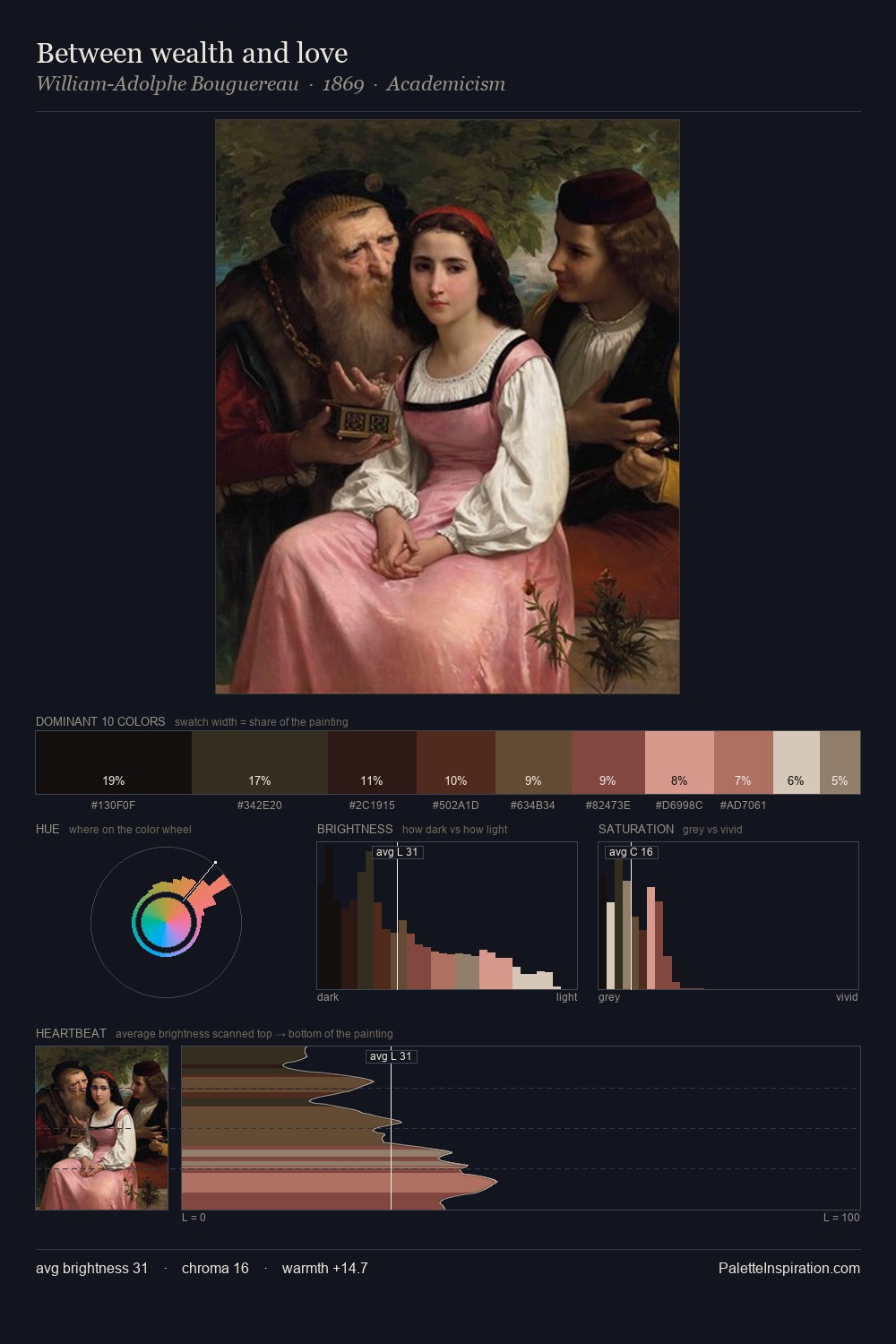Image resolution: width=896 pixels, height=1344 pixels.
Task: Click the 'vivid' axis label
Action: (847, 997)
